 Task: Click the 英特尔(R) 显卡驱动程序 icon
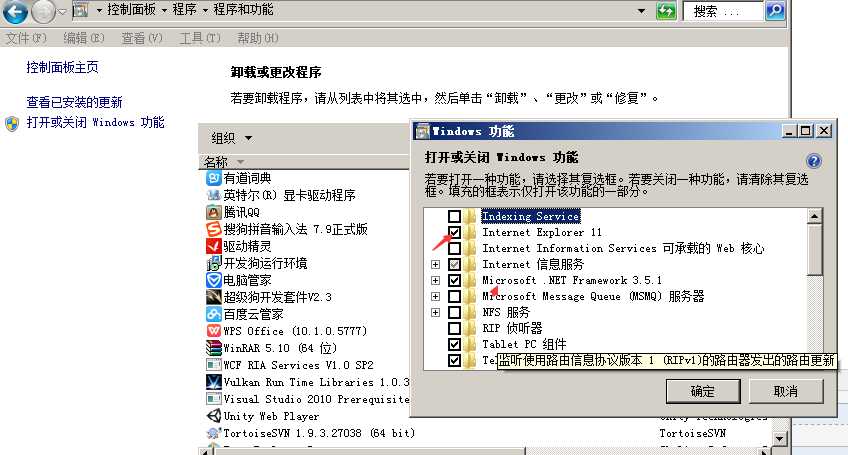coord(214,195)
